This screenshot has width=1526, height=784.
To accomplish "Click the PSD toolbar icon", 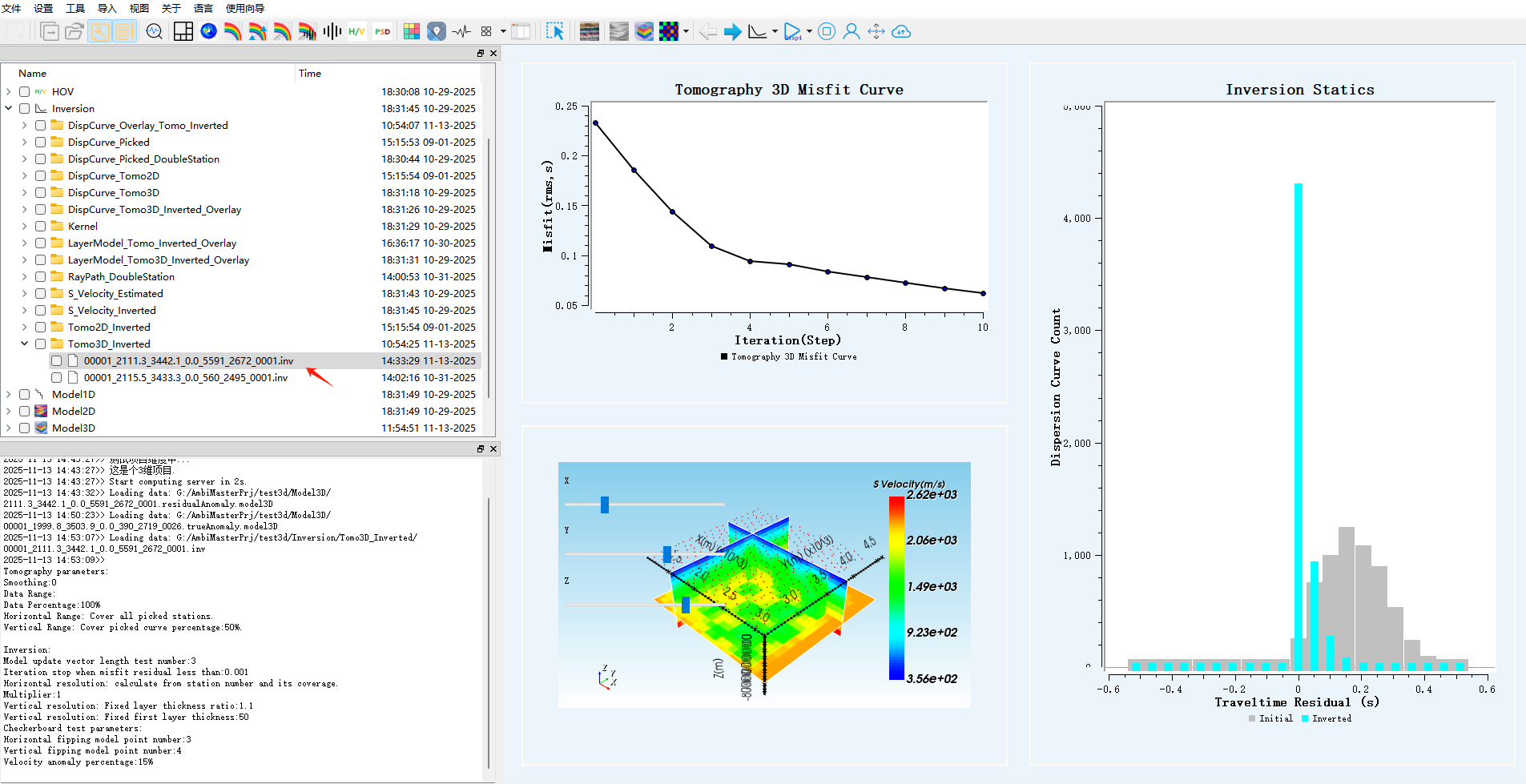I will pos(383,32).
